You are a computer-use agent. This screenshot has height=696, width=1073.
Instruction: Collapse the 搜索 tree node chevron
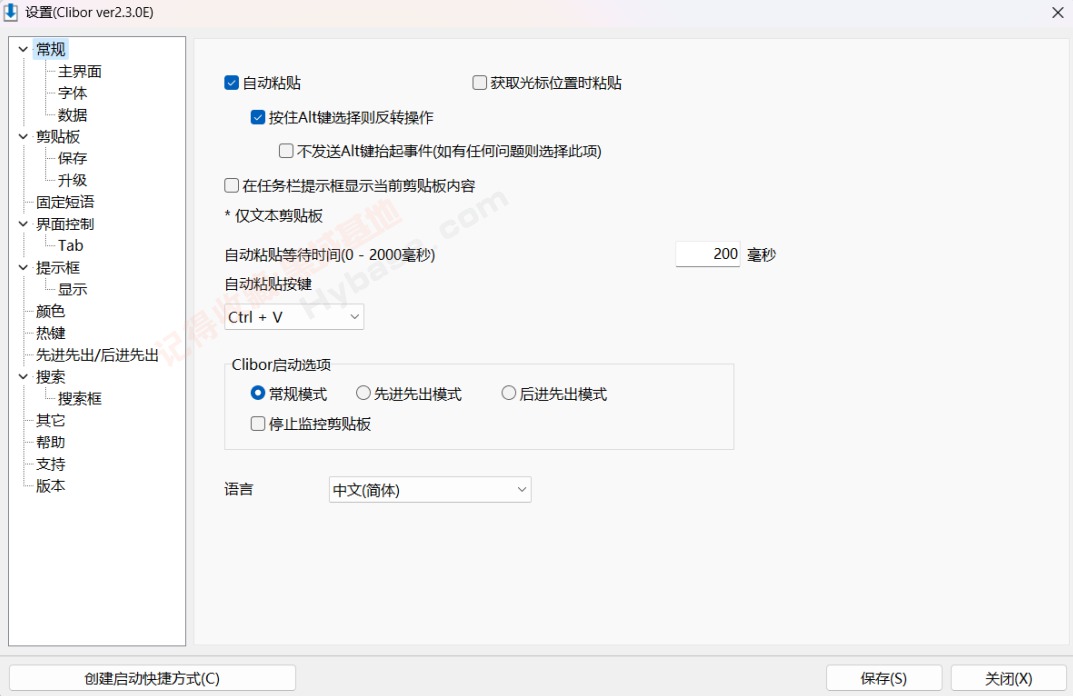[x=23, y=377]
